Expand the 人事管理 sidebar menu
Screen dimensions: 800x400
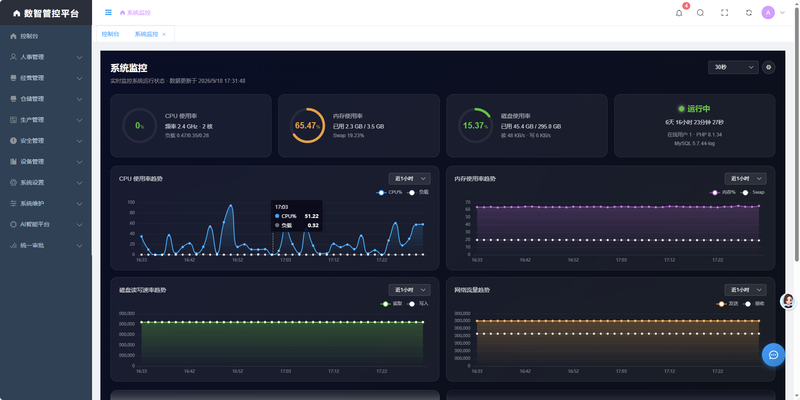pyautogui.click(x=46, y=57)
